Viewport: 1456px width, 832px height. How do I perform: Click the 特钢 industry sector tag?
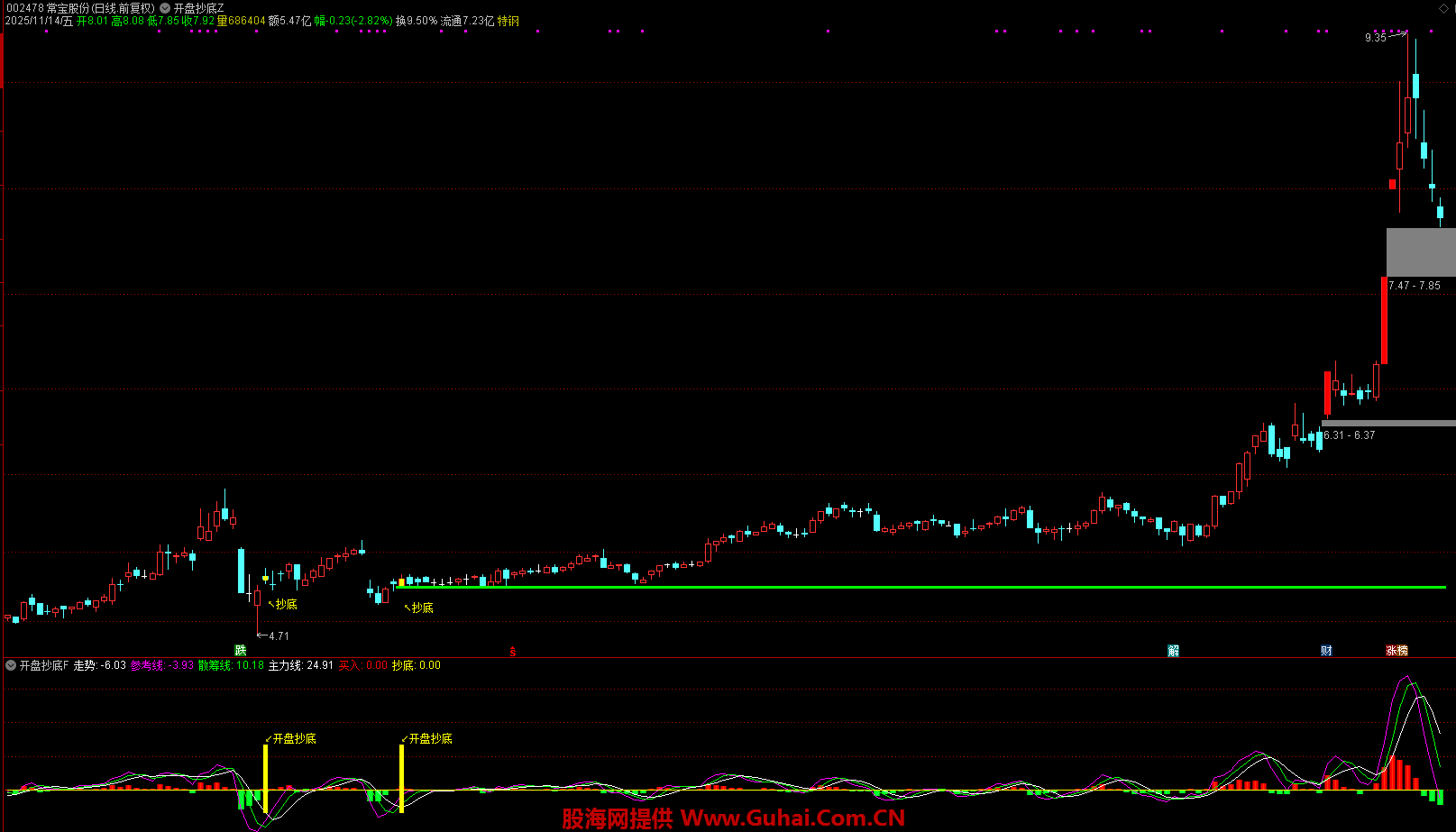tap(508, 21)
